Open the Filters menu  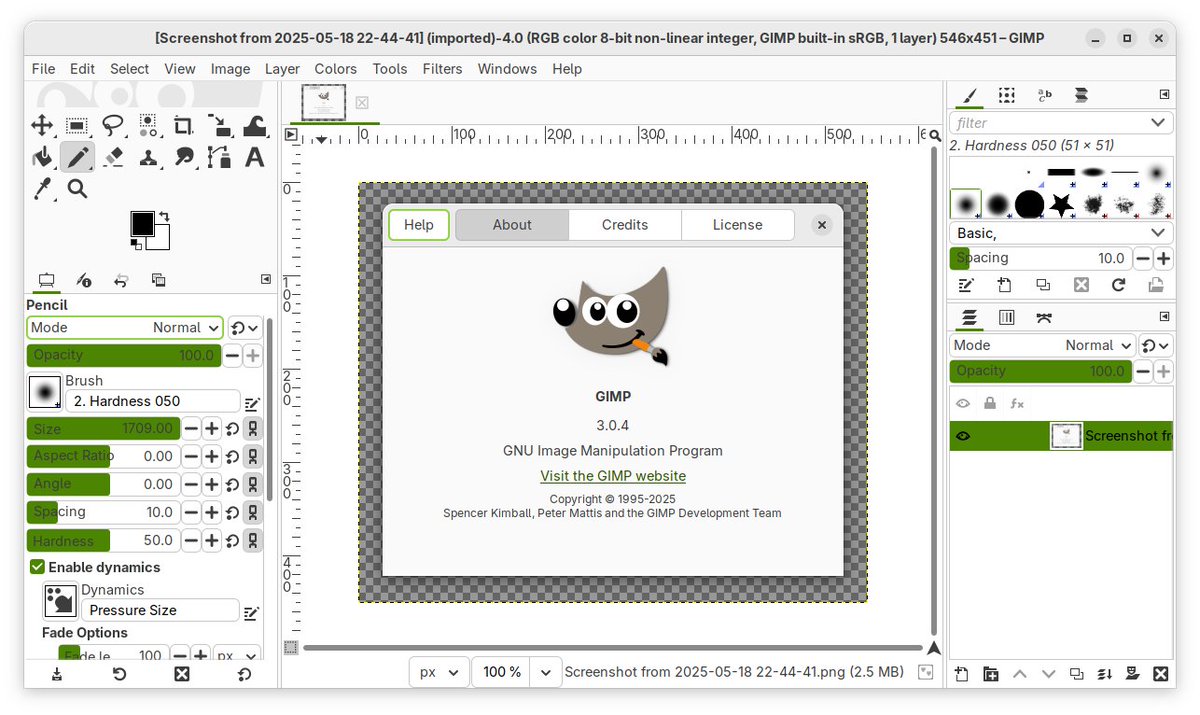point(441,69)
